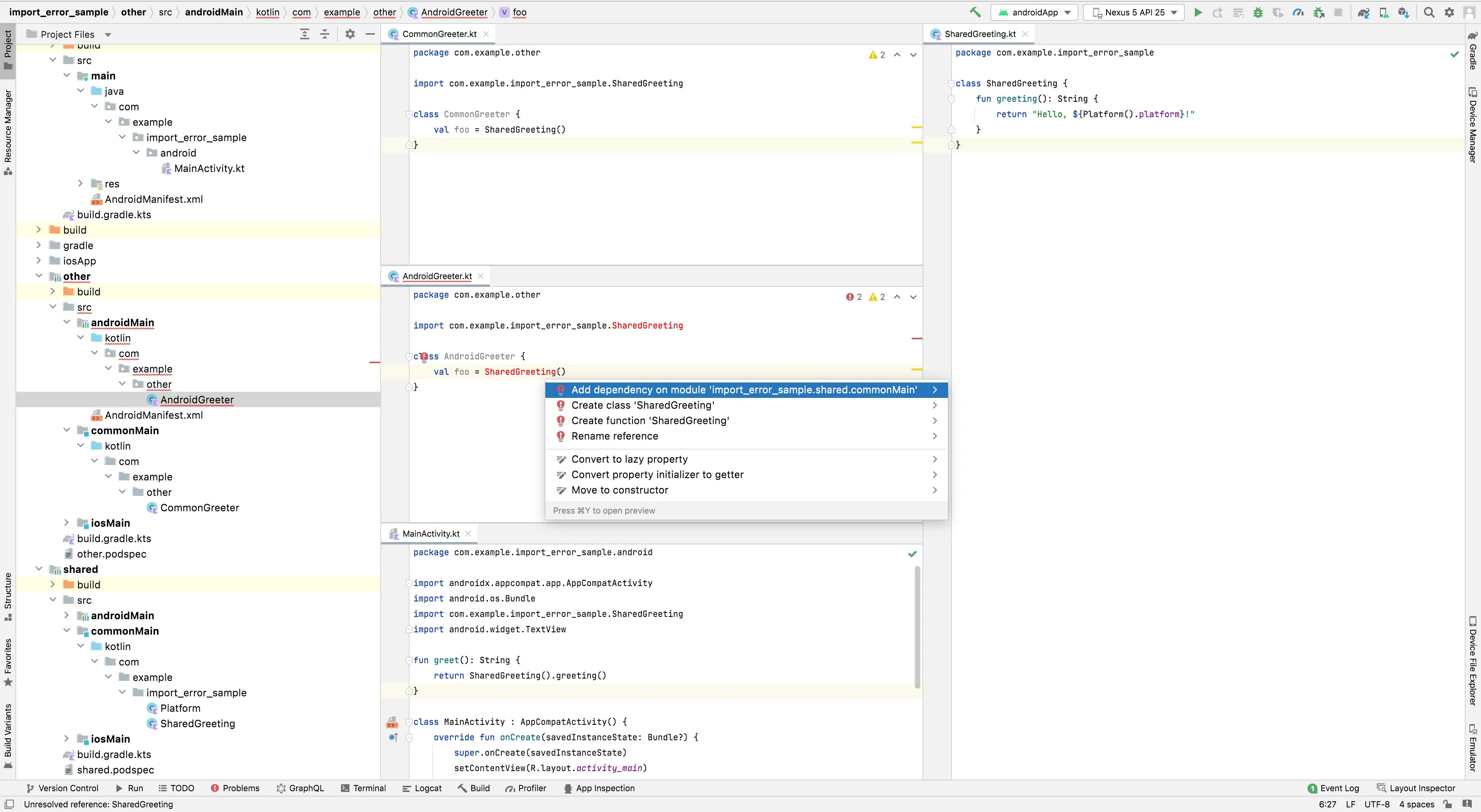Screen dimensions: 1481x812
Task: Expand the iosApp folder in project tree
Action: (x=39, y=260)
